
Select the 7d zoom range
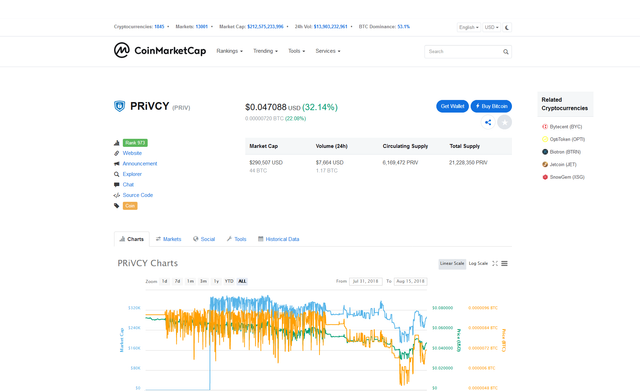click(x=177, y=281)
